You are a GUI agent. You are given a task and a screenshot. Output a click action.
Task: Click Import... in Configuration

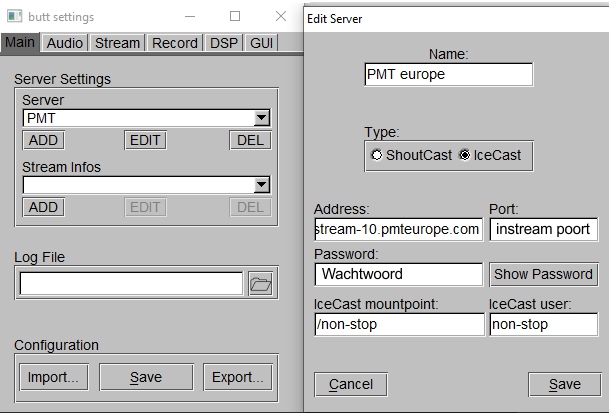click(54, 377)
